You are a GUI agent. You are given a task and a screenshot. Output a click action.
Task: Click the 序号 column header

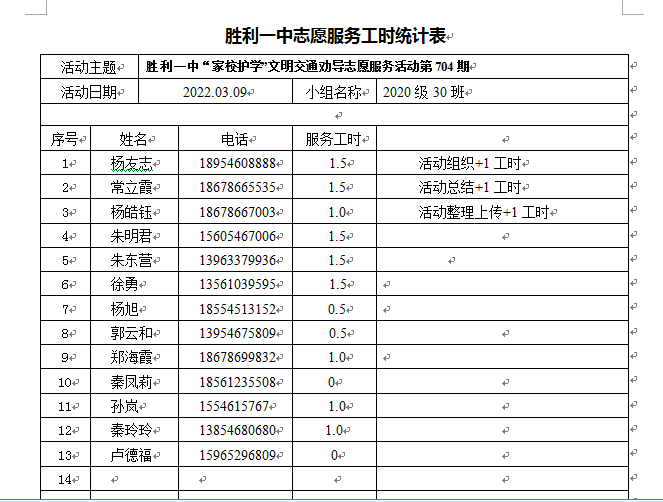click(66, 138)
